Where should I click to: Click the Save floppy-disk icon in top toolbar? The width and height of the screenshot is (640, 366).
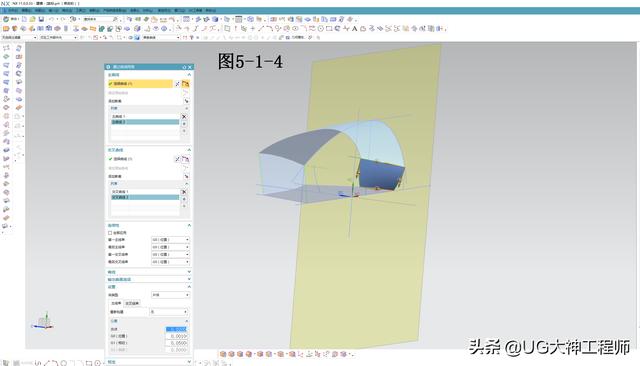(41, 19)
